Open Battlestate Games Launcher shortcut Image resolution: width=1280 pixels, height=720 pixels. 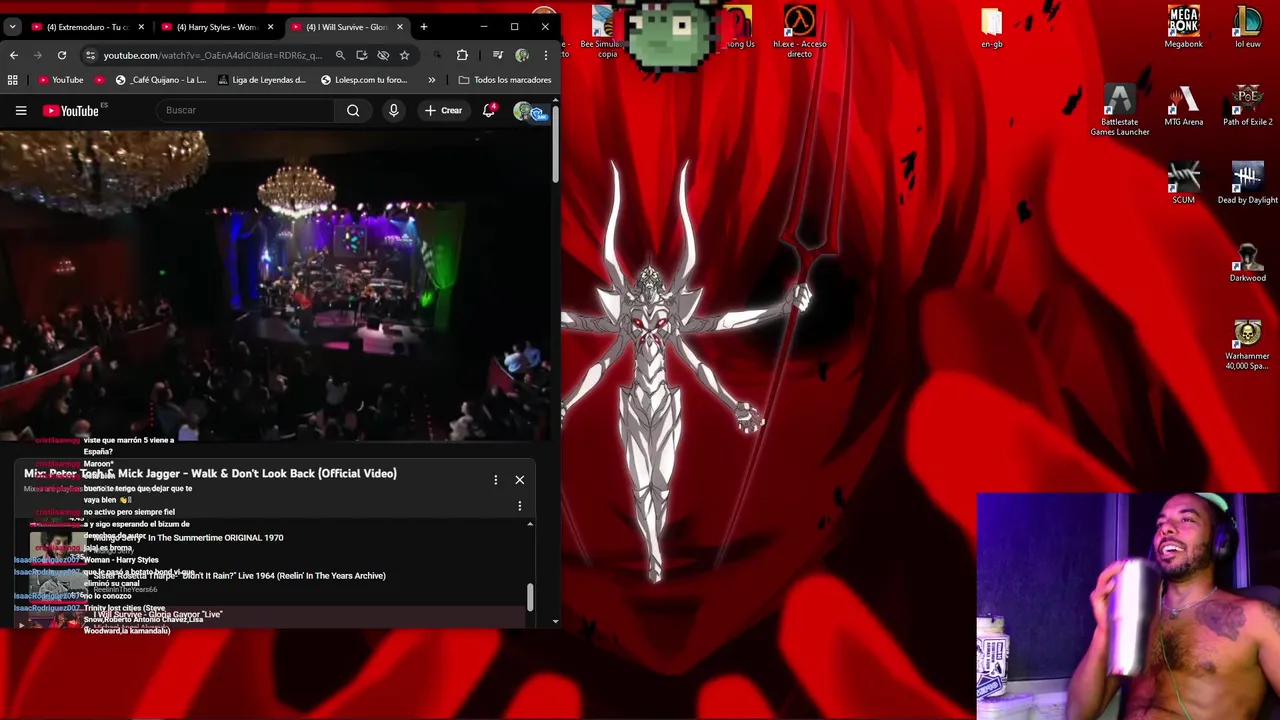coord(1119,110)
